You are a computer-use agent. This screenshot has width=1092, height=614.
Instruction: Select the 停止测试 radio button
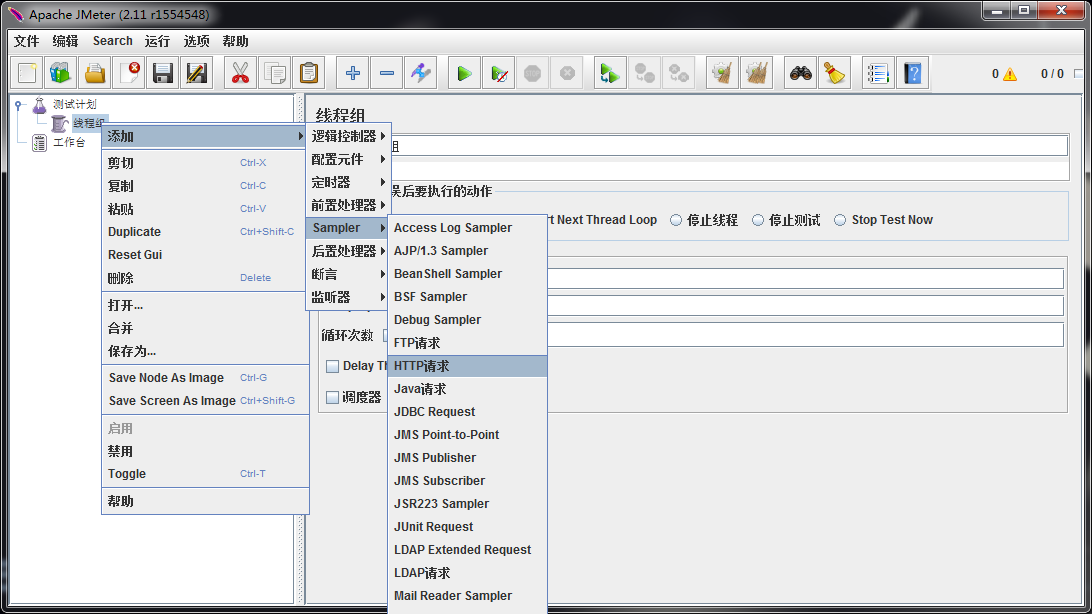pos(758,220)
